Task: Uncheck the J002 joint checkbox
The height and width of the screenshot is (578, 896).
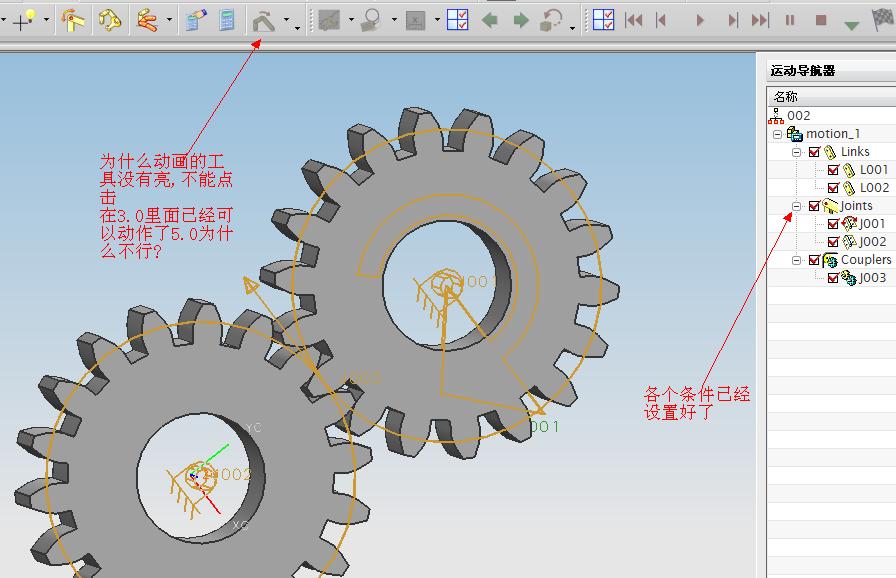Action: coord(833,242)
